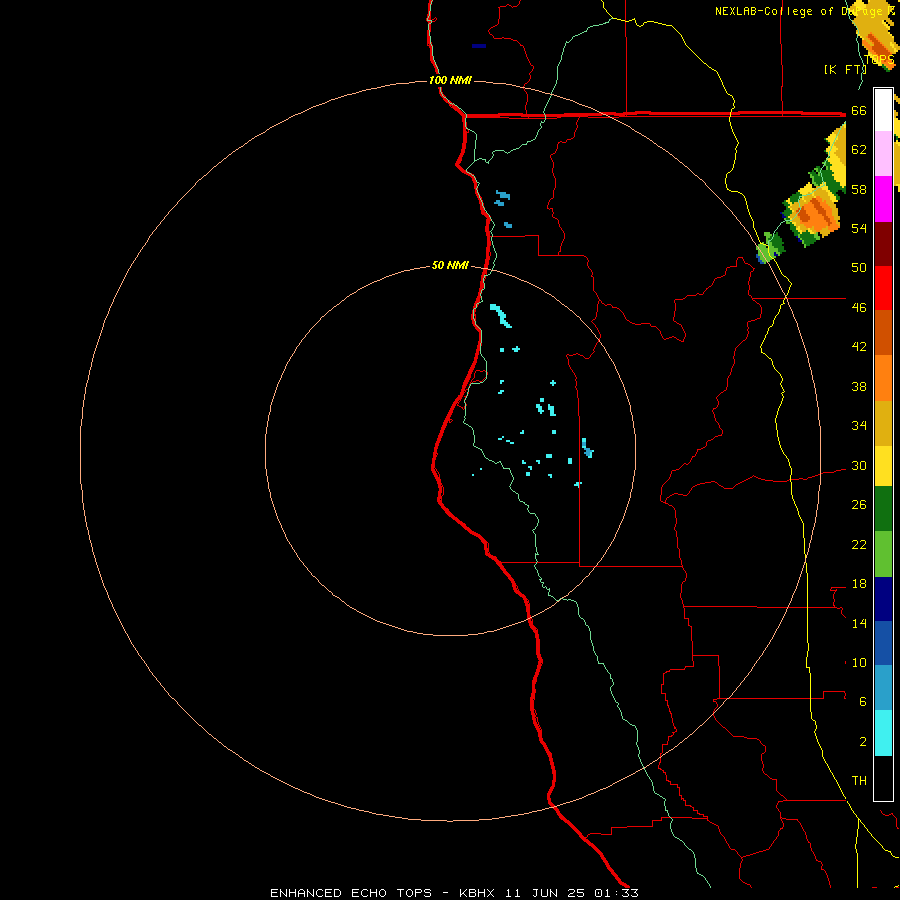Click the magenta 58 kft legend swatch
The height and width of the screenshot is (900, 900).
[x=883, y=199]
